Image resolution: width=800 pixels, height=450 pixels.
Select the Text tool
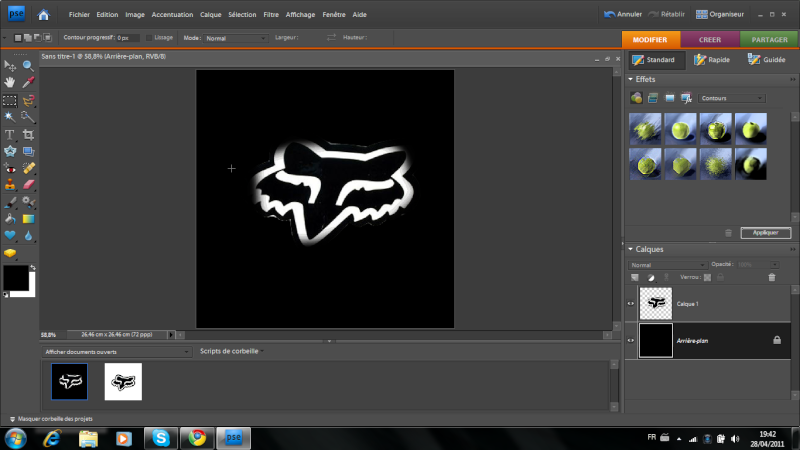(10, 135)
